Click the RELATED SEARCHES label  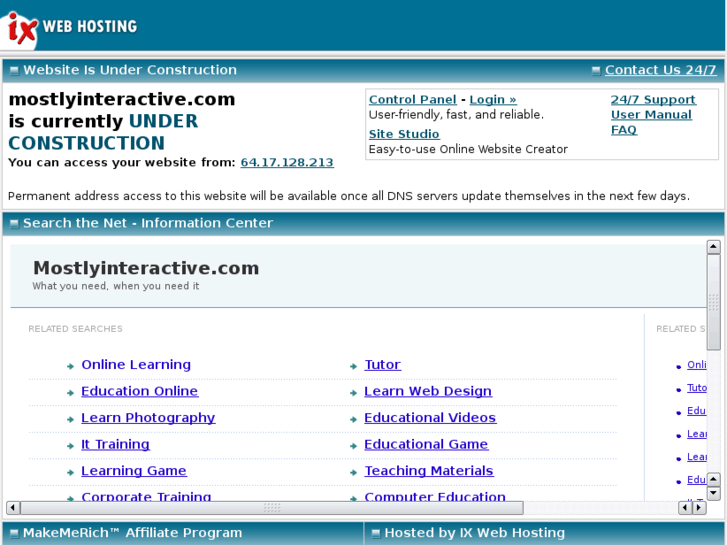[76, 329]
